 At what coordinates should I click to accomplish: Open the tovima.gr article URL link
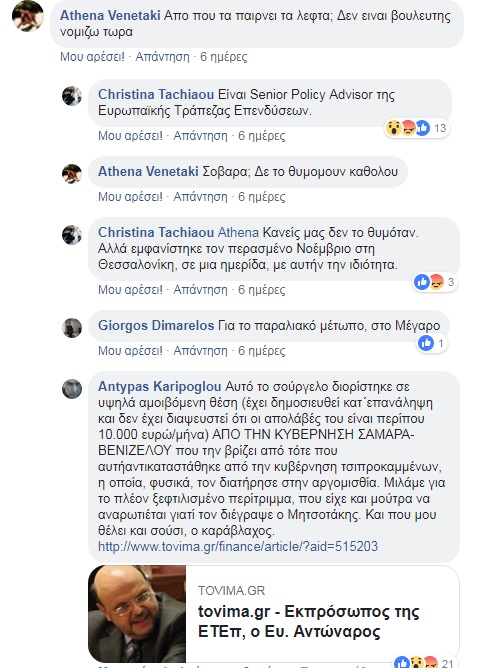tap(238, 546)
